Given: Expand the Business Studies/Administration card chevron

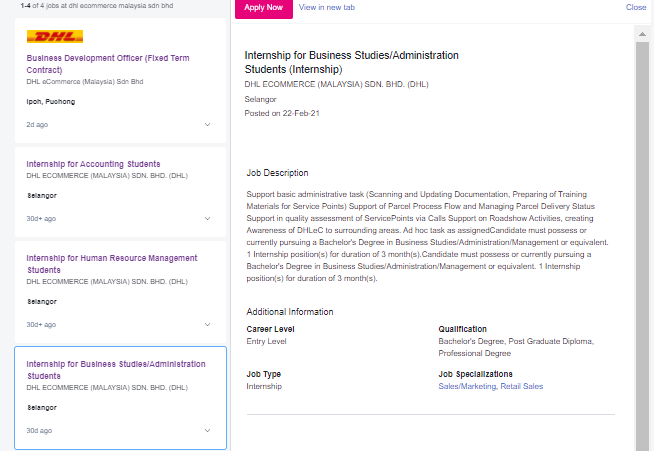Looking at the screenshot, I should (207, 431).
